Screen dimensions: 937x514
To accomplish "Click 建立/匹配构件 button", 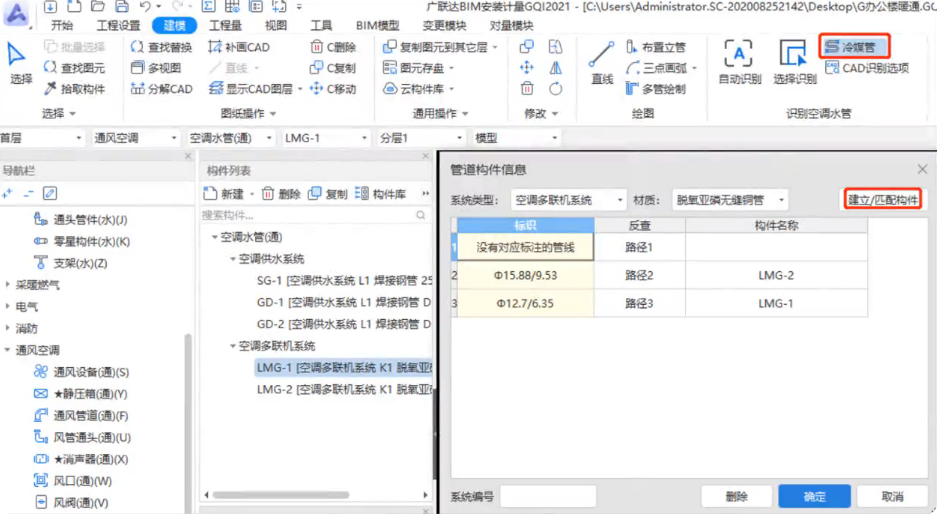I will coord(883,199).
